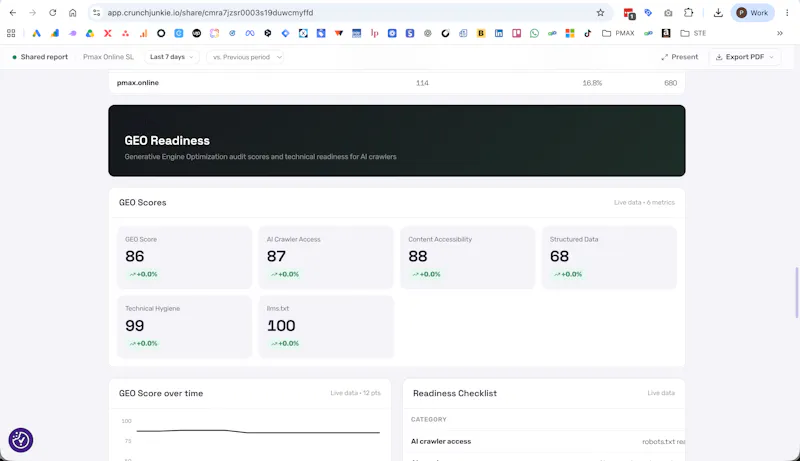Select the Technical Hygiene 99 card
The height and width of the screenshot is (461, 800).
click(185, 327)
